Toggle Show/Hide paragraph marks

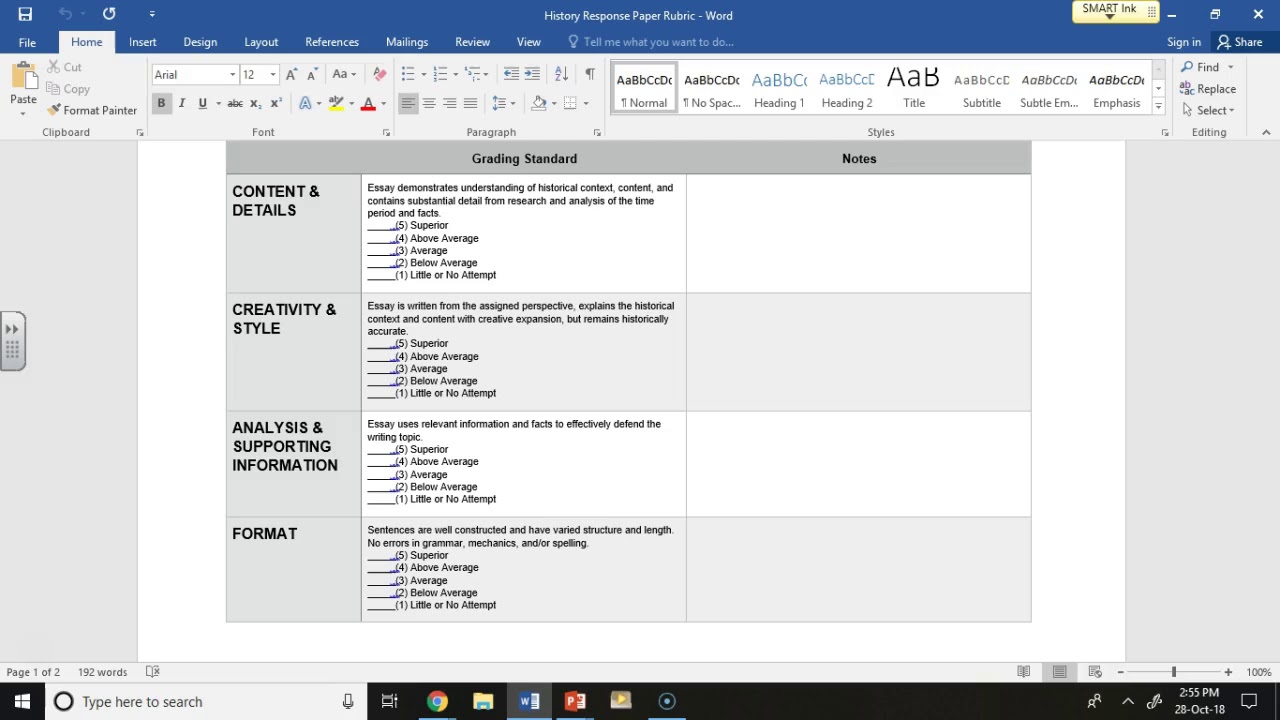(x=590, y=74)
